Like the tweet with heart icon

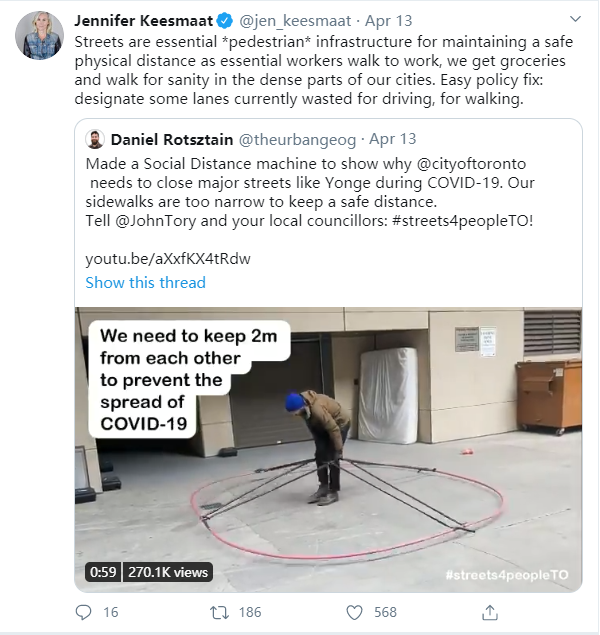click(x=355, y=612)
